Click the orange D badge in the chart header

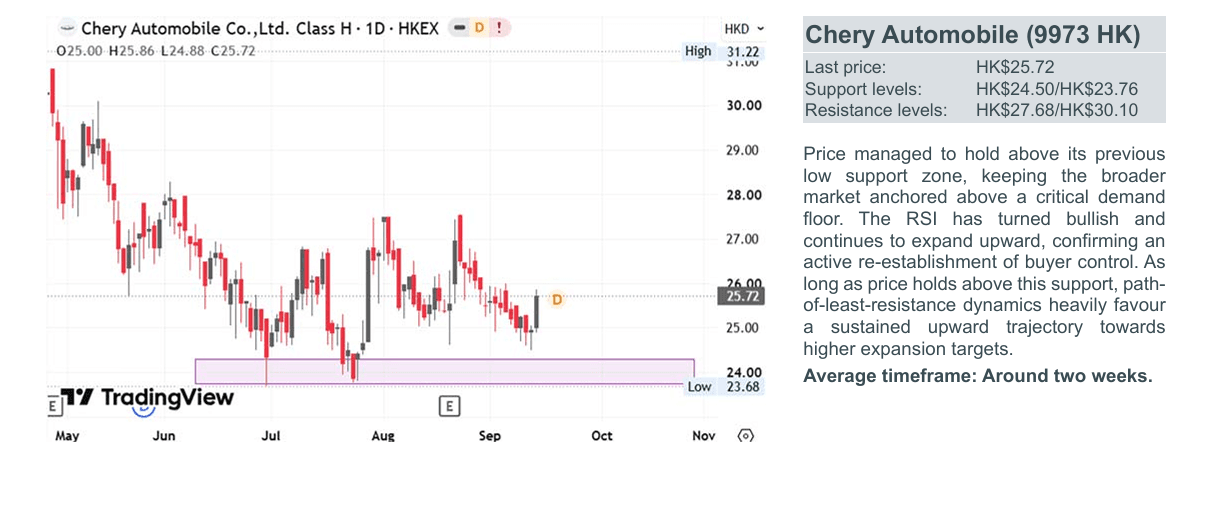[x=479, y=28]
